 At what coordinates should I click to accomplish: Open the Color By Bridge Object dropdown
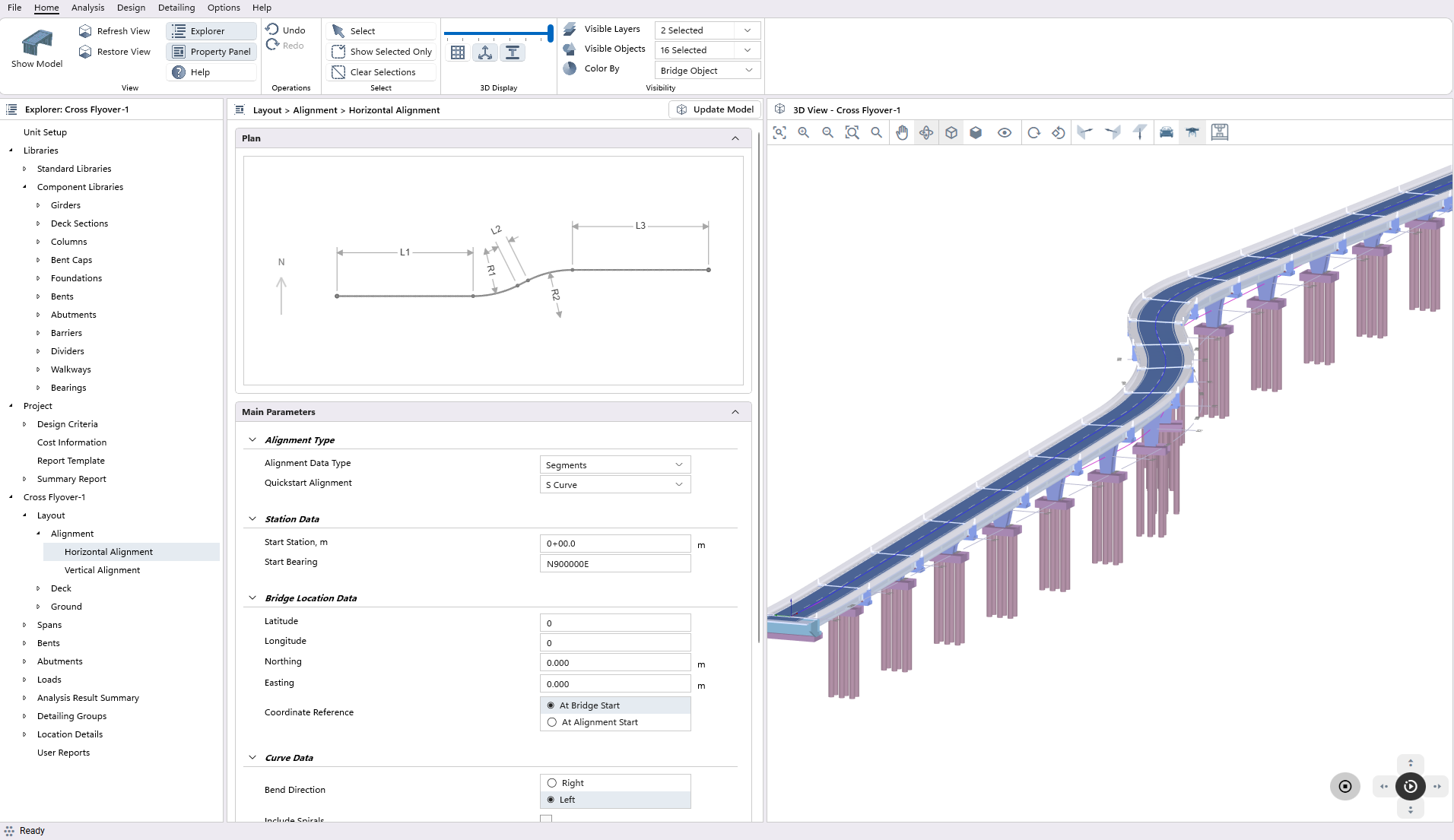pos(706,71)
